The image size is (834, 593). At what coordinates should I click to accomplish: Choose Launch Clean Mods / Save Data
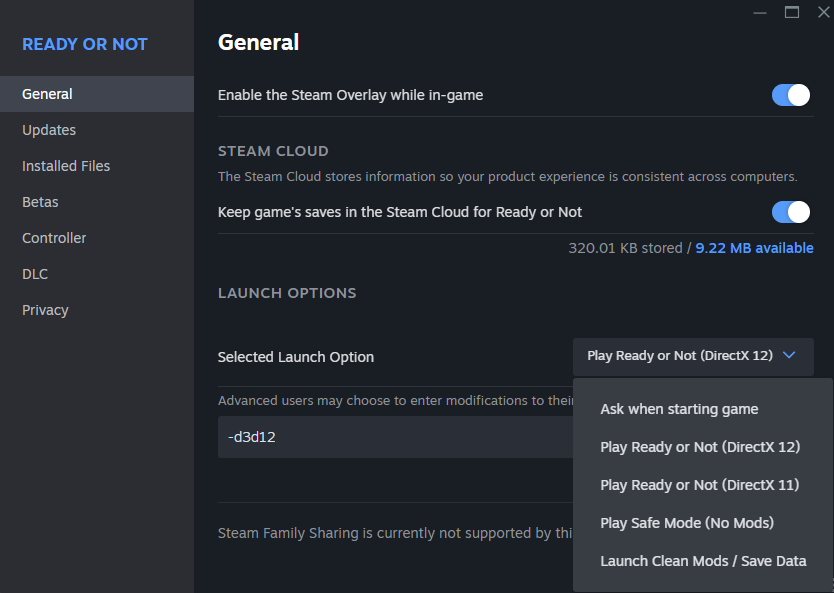pyautogui.click(x=703, y=561)
